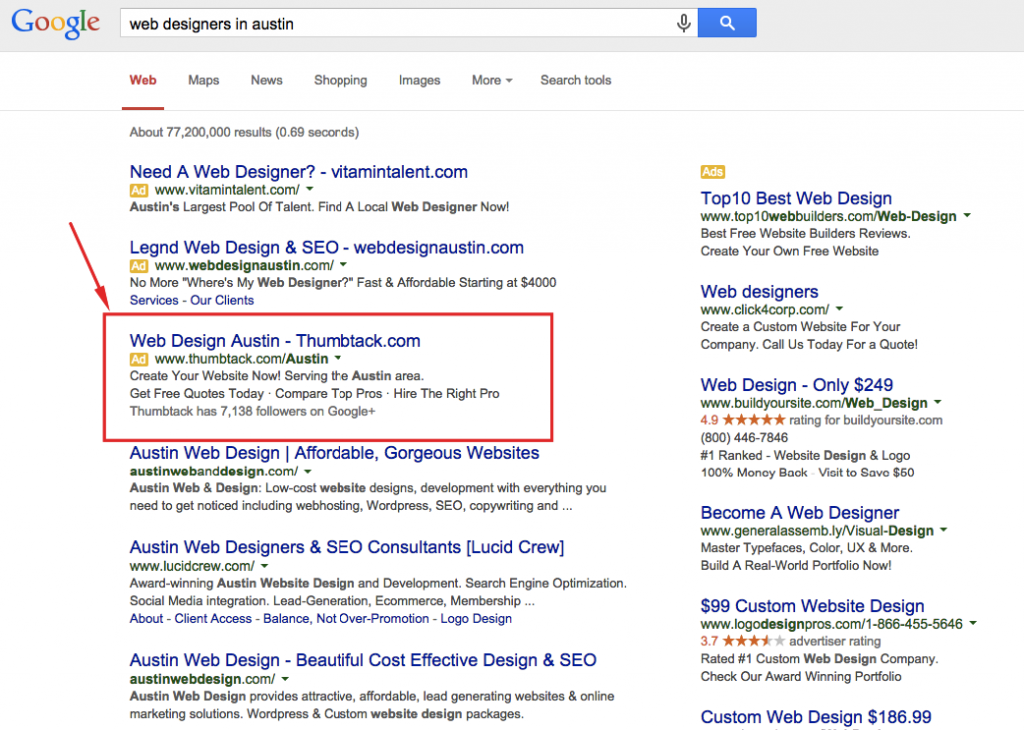Click www.thumbtack.com/Austin URL text
Screen dimensions: 1024x730
(242, 359)
